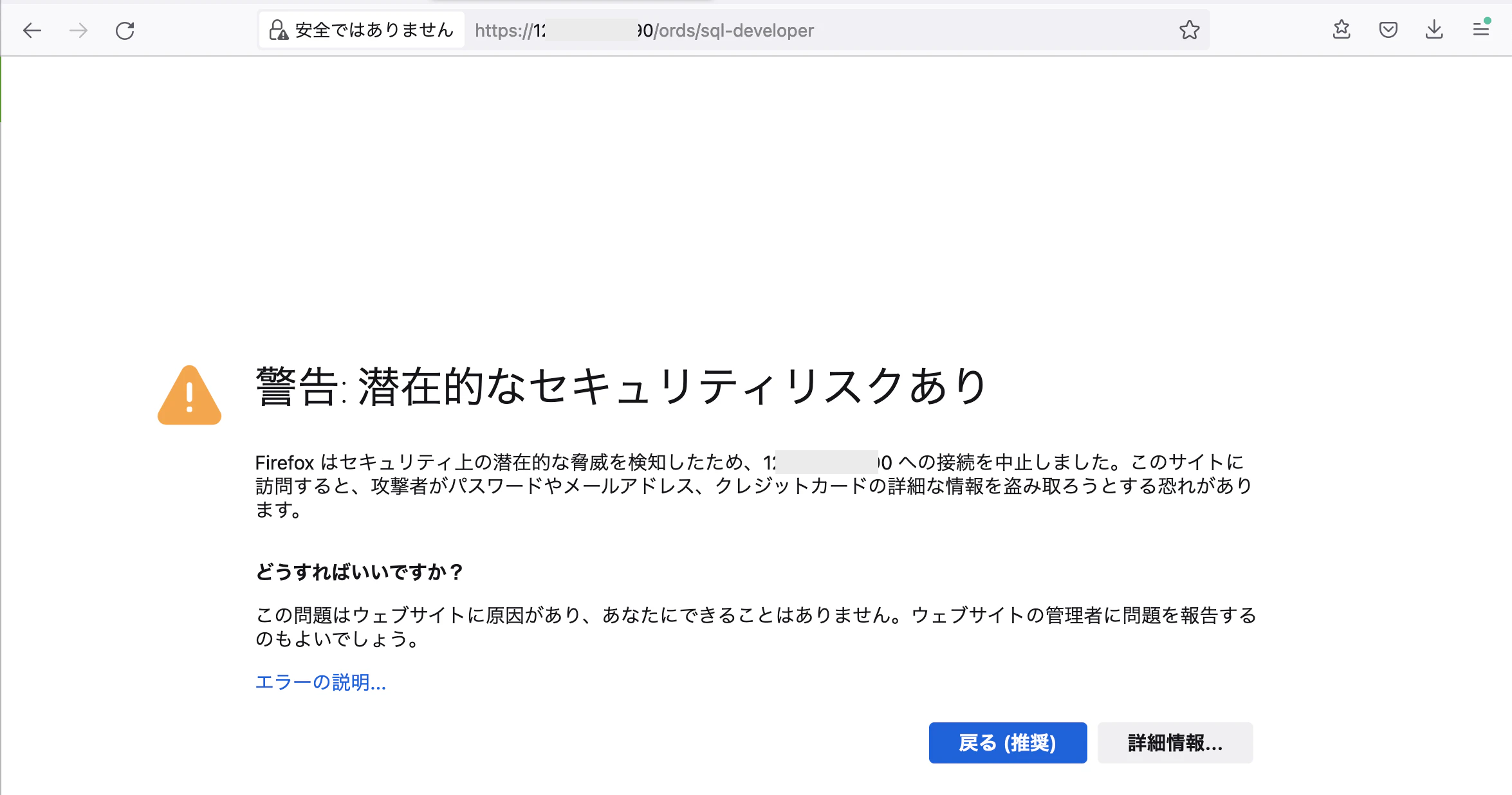Open 詳細情報... advanced details
Image resolution: width=1512 pixels, height=795 pixels.
1175,743
